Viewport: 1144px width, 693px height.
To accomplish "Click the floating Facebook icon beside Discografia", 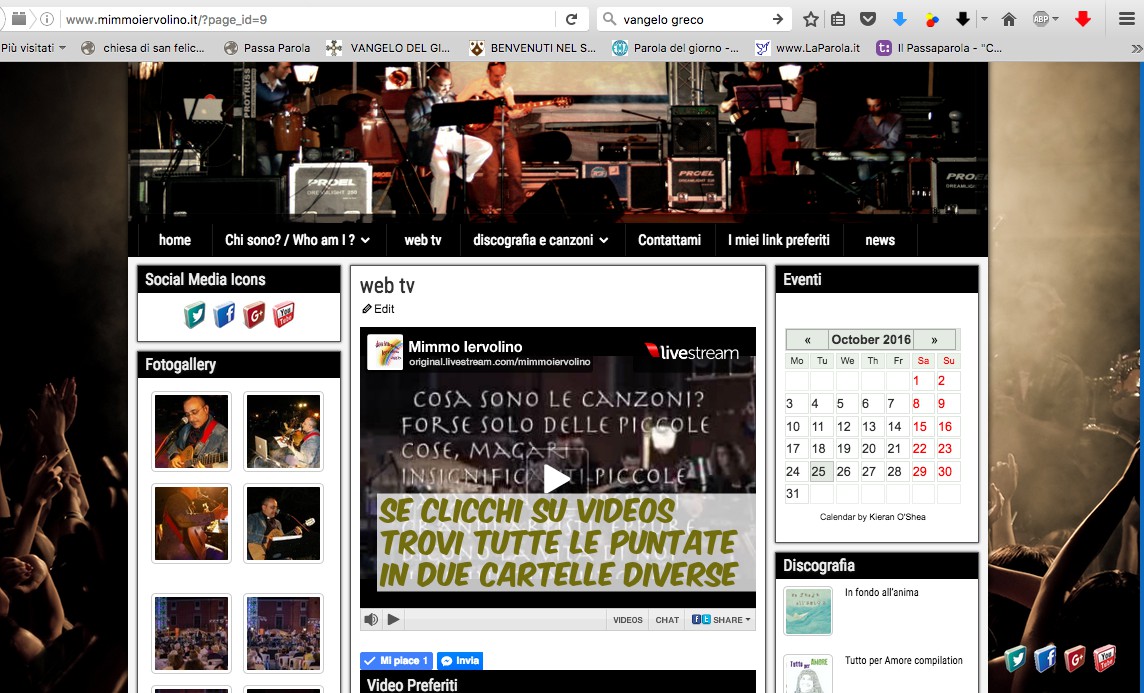I will tap(1046, 659).
